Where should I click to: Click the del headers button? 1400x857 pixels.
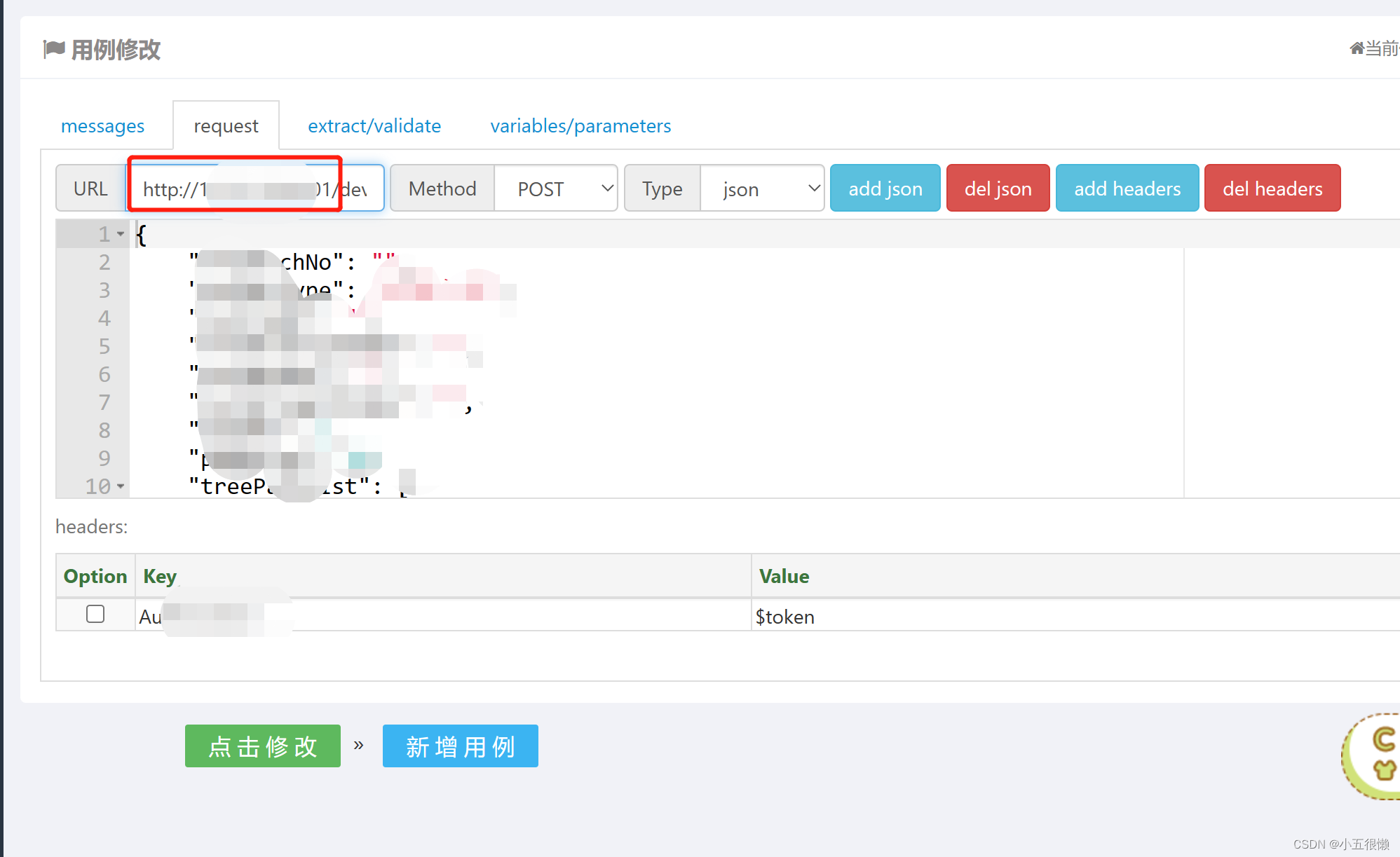[x=1272, y=188]
